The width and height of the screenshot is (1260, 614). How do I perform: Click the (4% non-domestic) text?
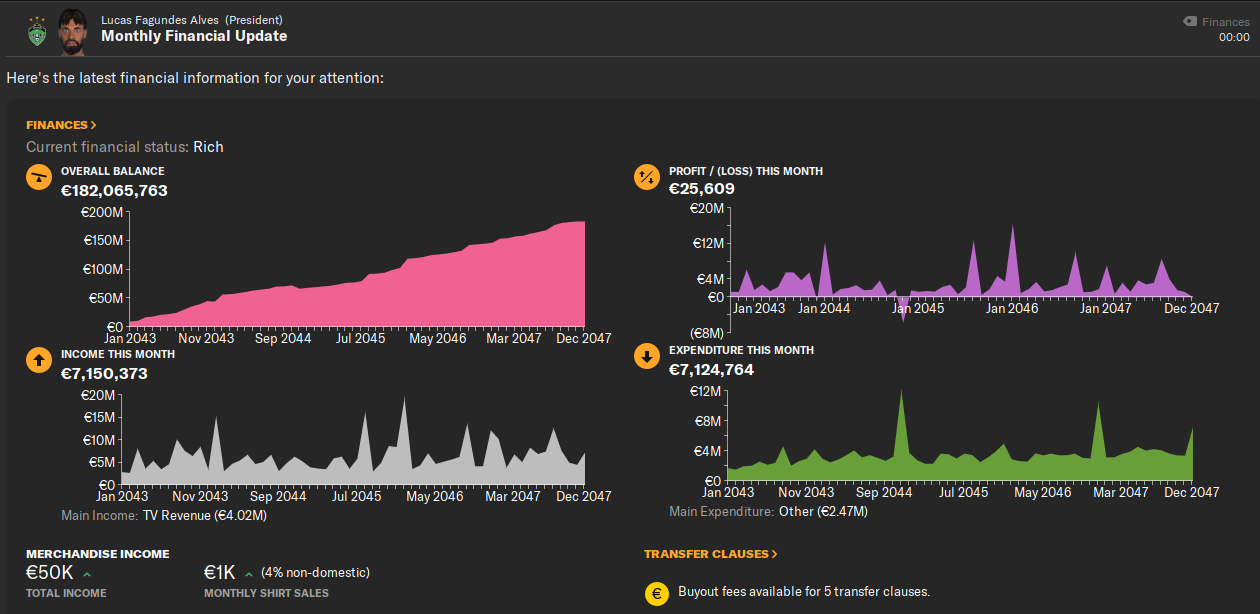(x=315, y=573)
